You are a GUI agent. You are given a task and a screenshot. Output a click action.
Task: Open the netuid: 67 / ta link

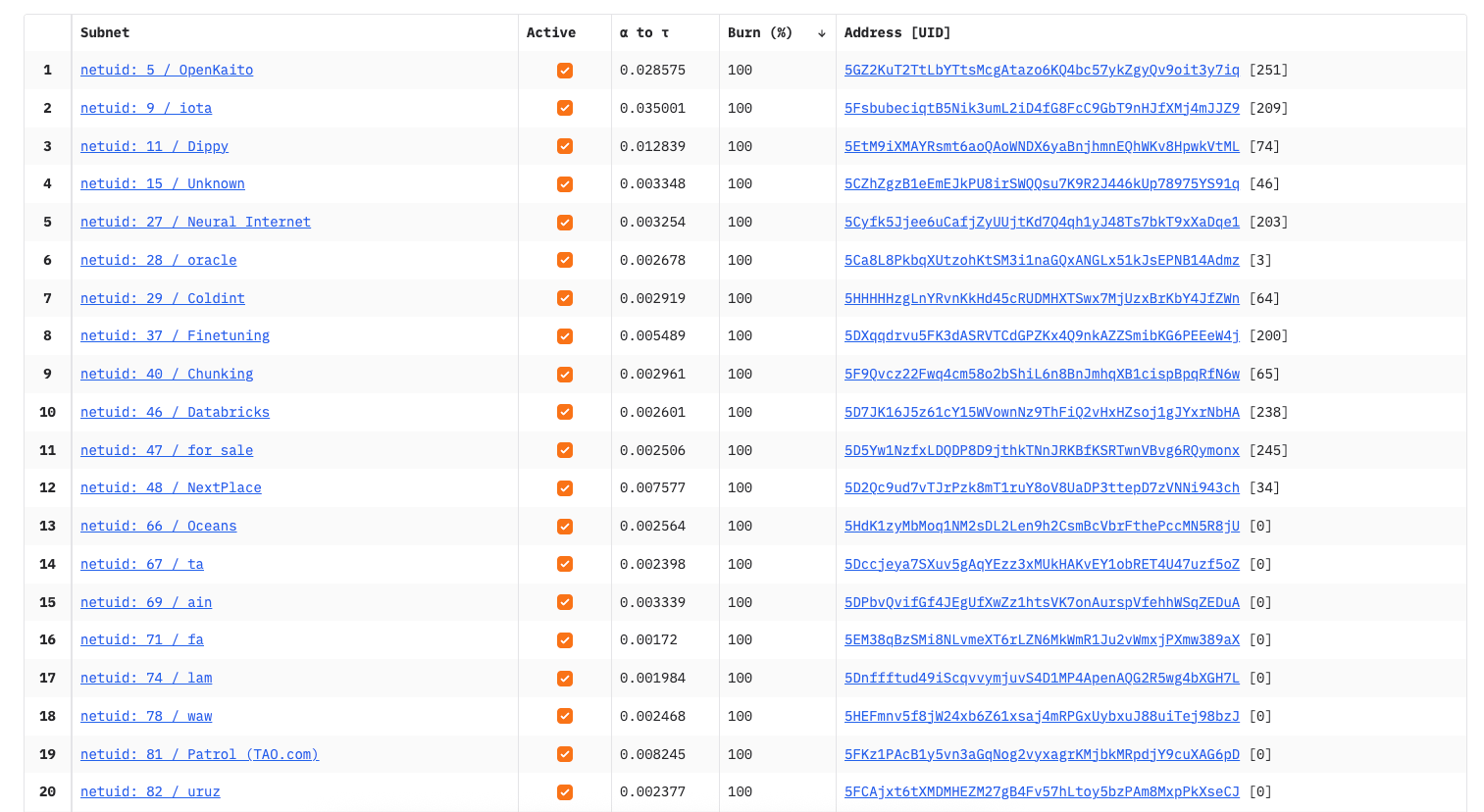142,564
